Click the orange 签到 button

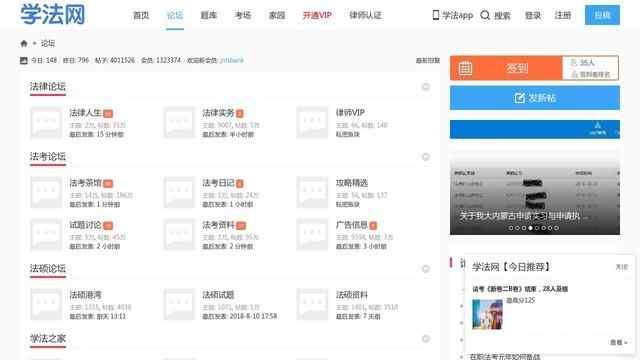tap(506, 68)
